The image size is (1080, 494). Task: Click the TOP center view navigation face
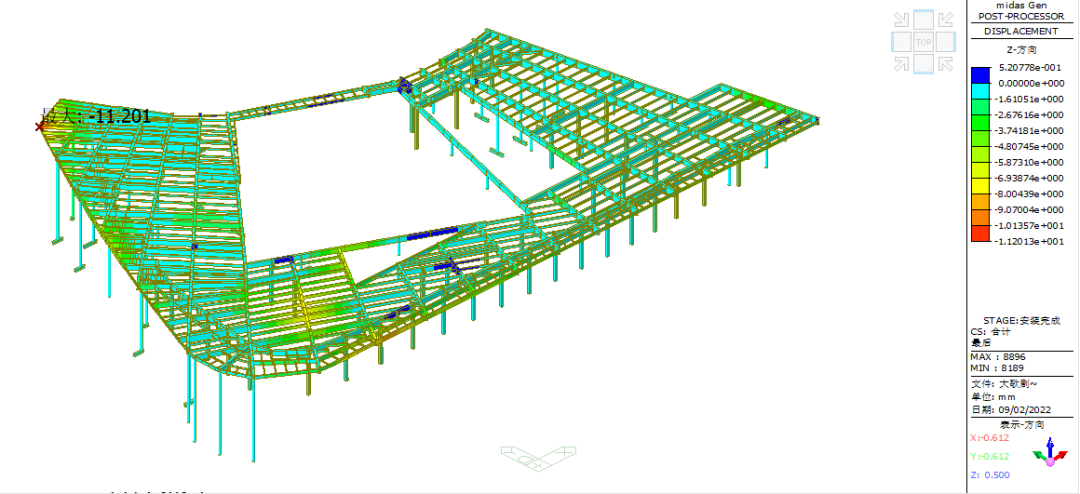tap(923, 42)
